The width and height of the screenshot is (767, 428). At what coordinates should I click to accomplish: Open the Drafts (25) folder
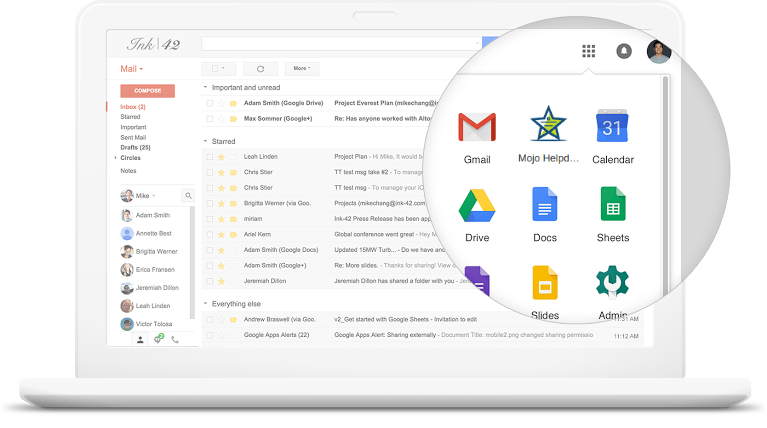pos(134,148)
